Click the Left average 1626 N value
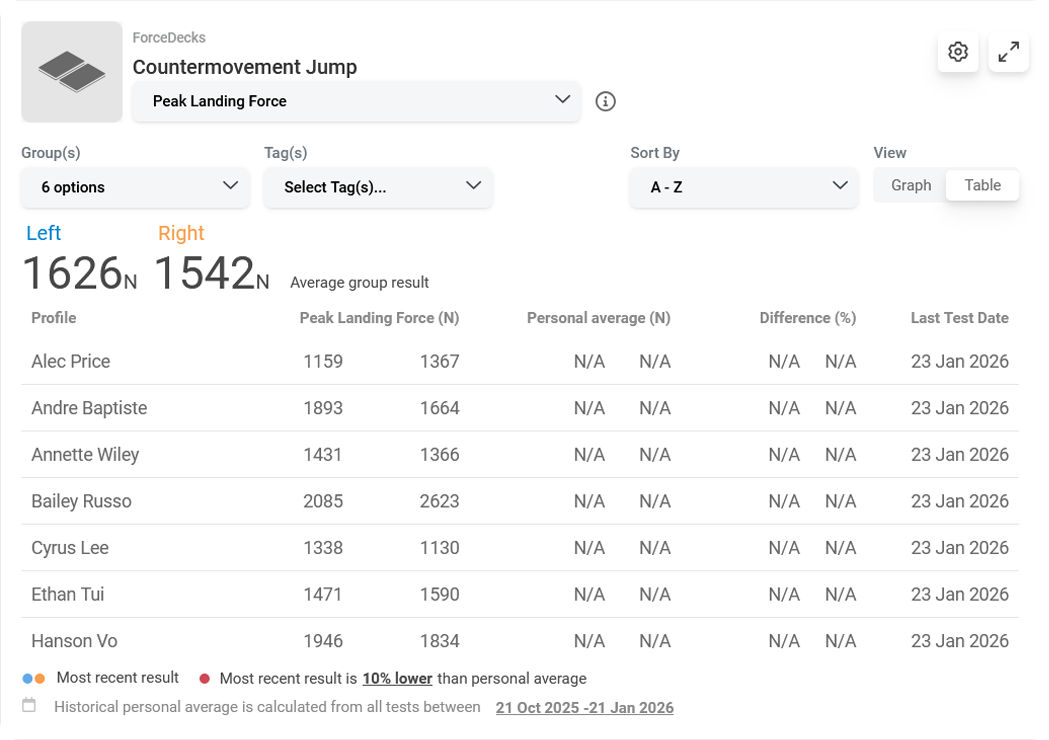The width and height of the screenshot is (1049, 740). (x=80, y=274)
